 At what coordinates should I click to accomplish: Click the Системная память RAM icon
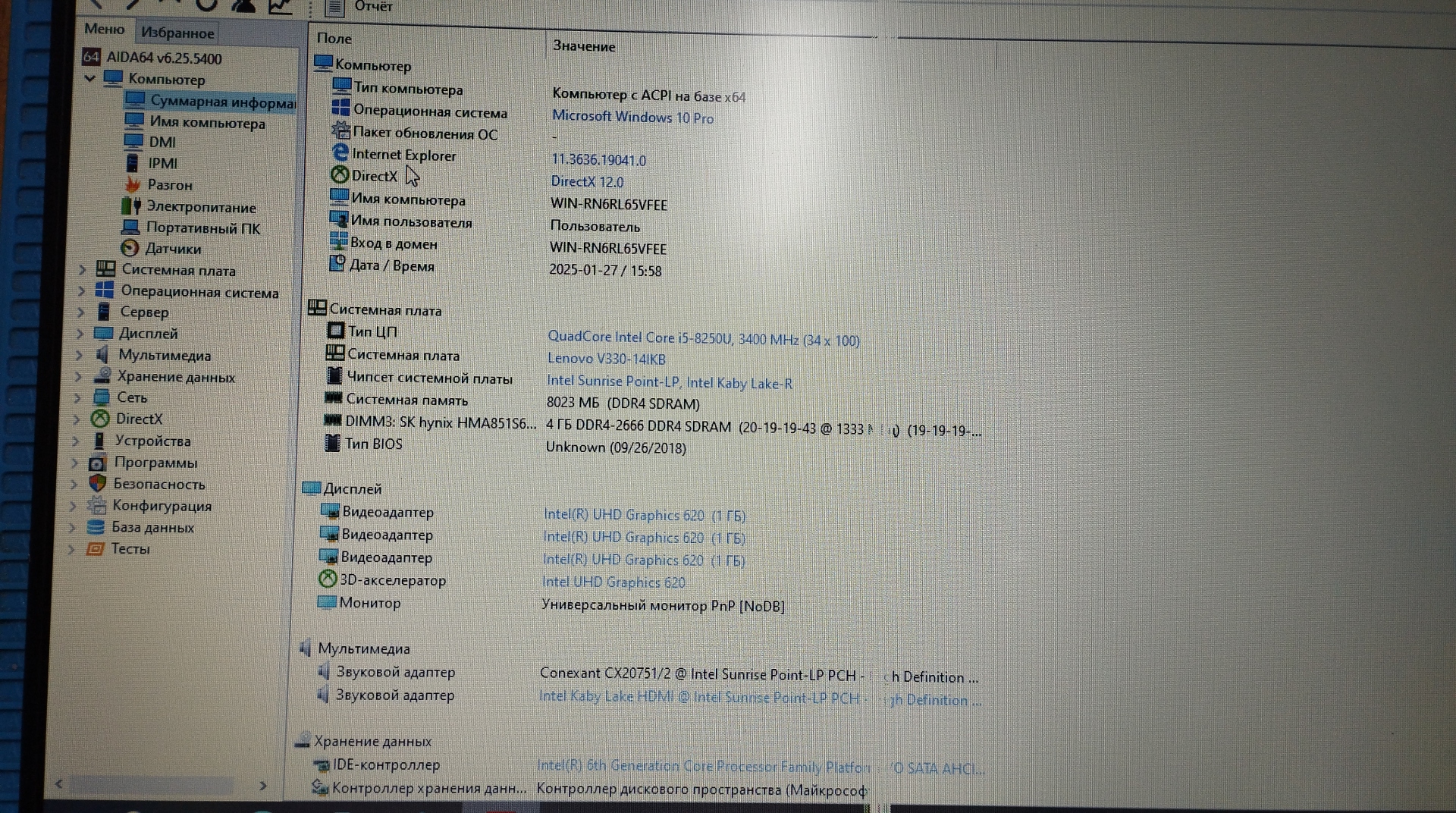coord(334,397)
